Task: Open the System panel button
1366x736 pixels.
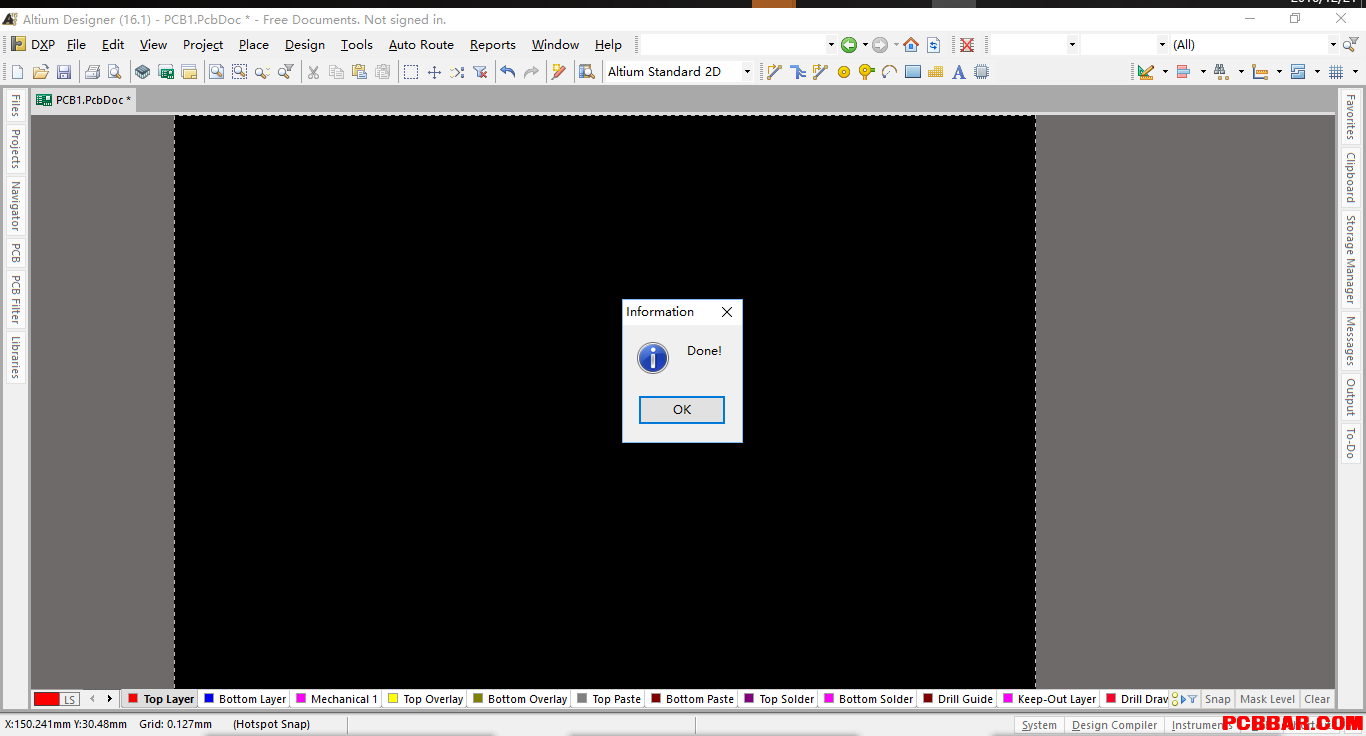Action: 1039,725
